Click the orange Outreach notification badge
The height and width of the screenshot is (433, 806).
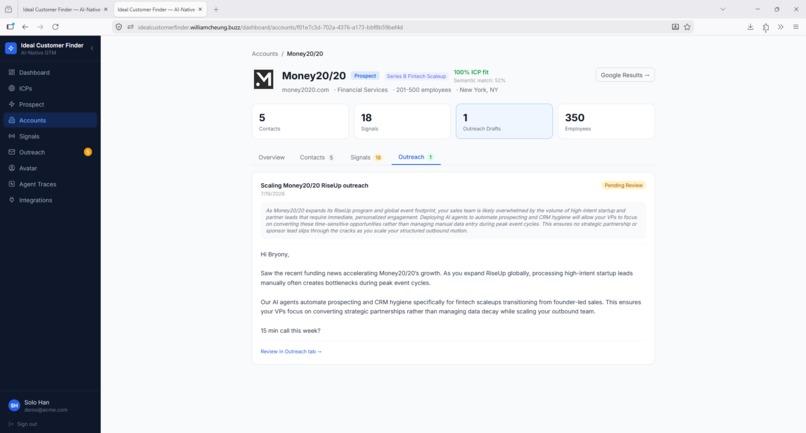click(x=88, y=152)
